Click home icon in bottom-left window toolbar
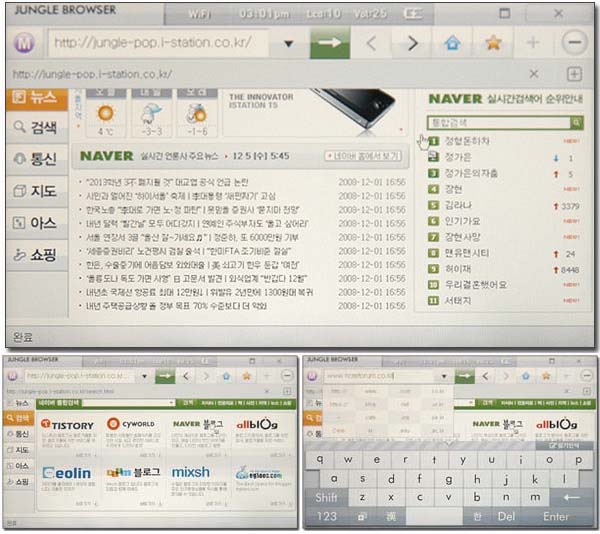 click(x=227, y=376)
